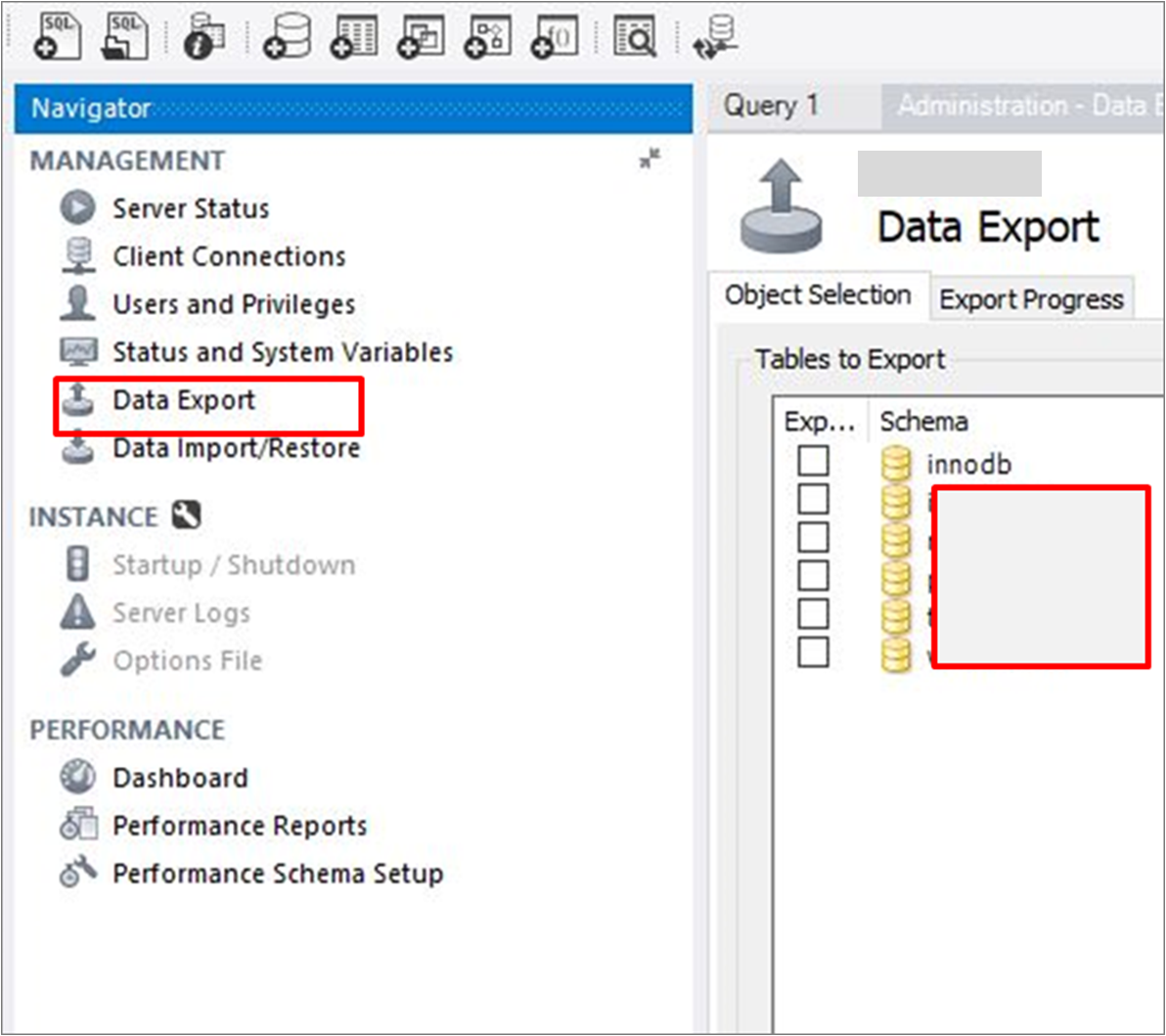Click the Exp... column header

click(x=821, y=422)
